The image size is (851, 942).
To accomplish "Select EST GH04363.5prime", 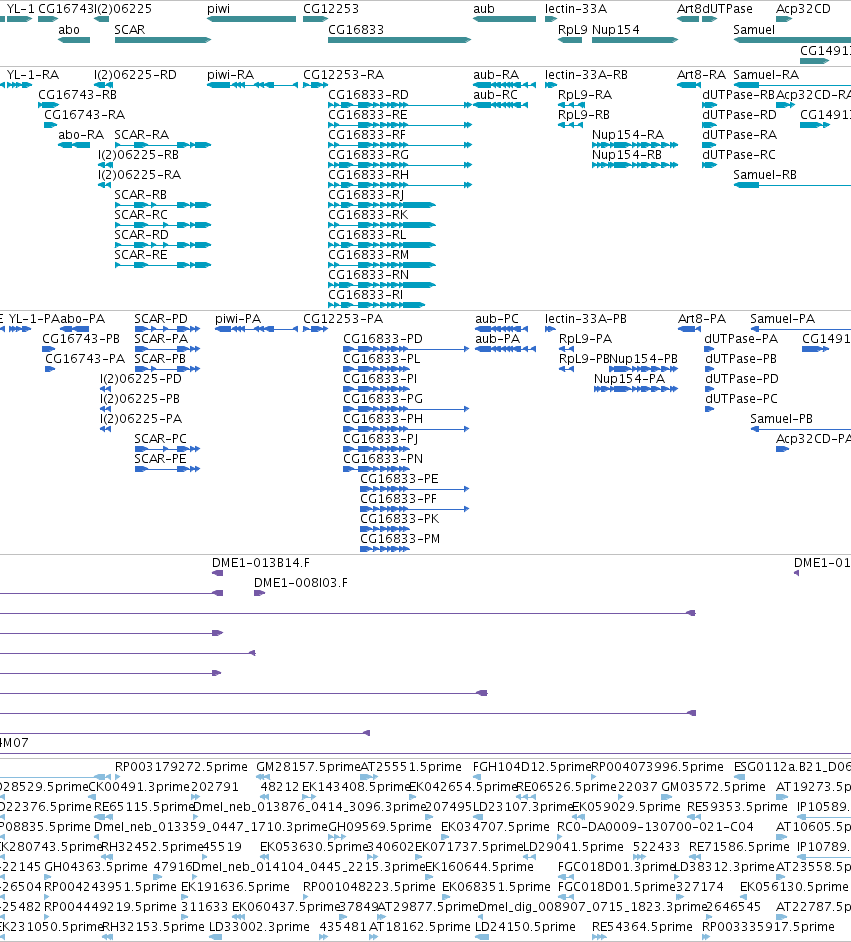I will click(96, 867).
